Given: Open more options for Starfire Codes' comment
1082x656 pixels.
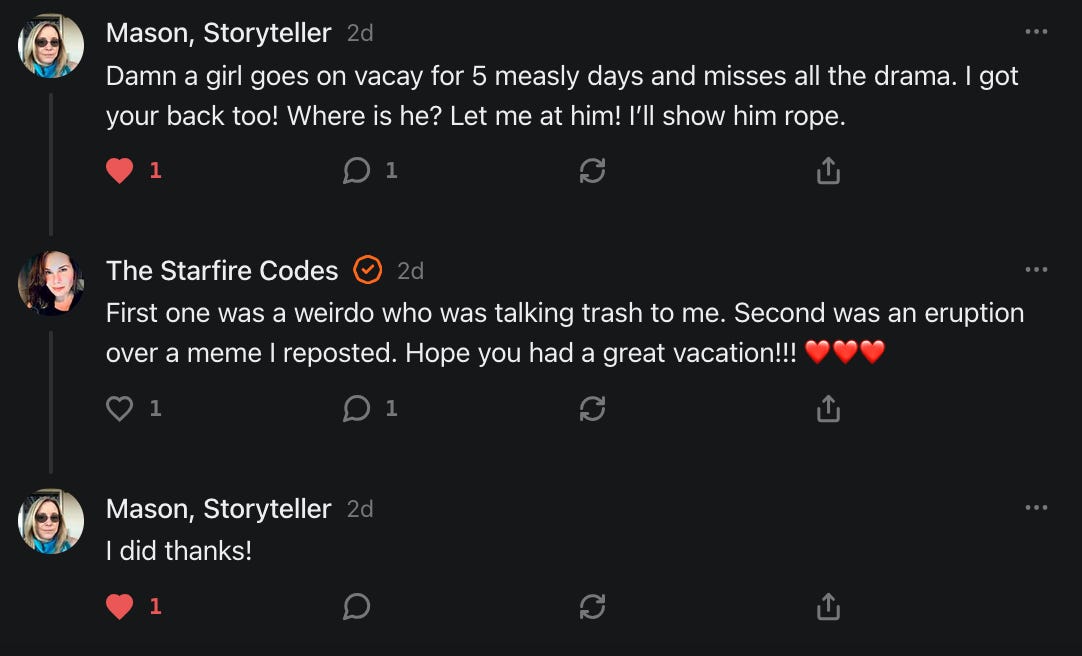Looking at the screenshot, I should pyautogui.click(x=1036, y=270).
